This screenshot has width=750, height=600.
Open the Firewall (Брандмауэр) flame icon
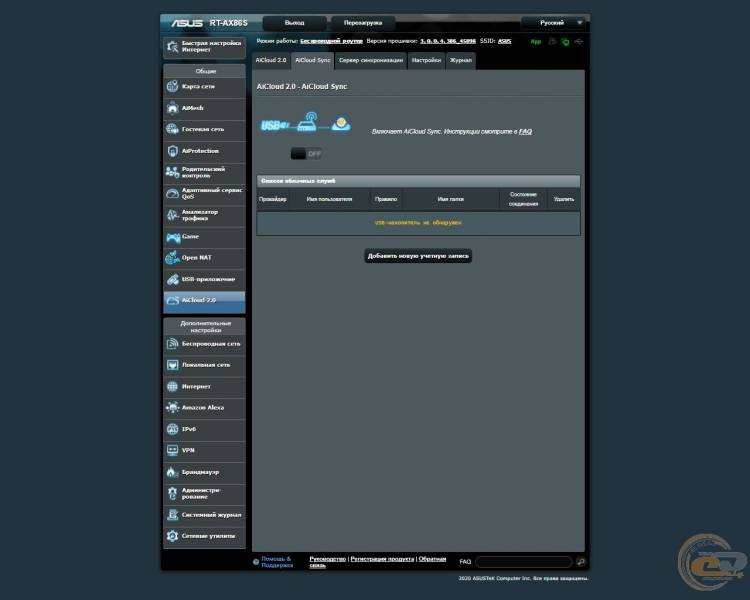point(172,472)
